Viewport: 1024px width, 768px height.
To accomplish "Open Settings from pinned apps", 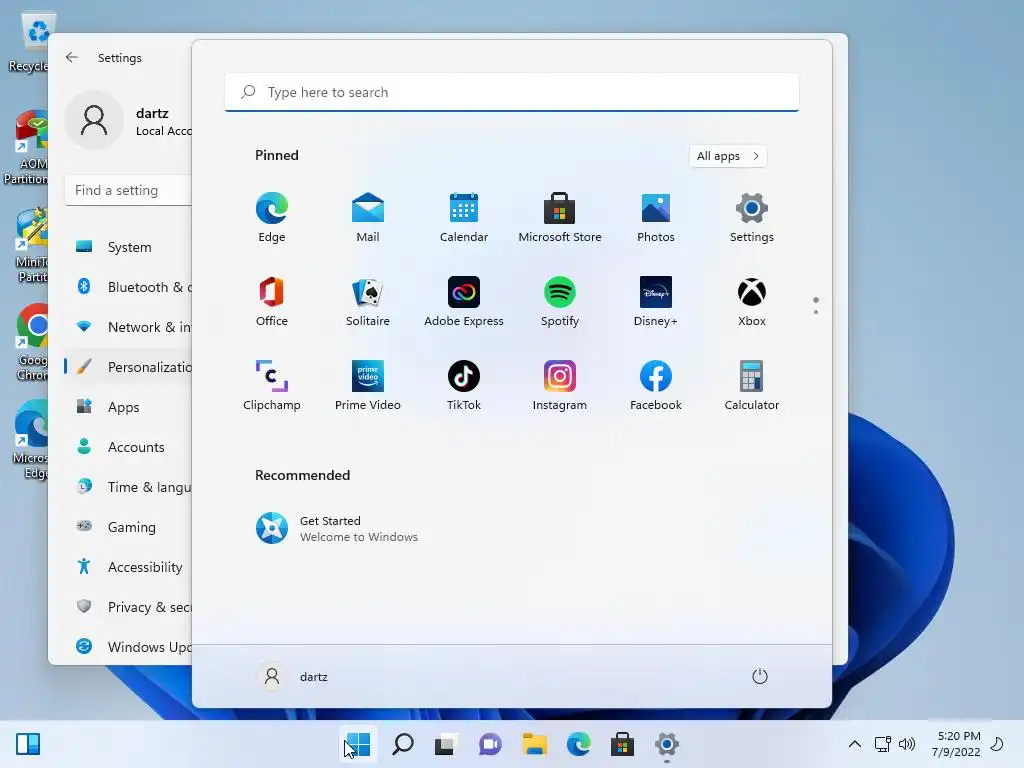I will [x=752, y=218].
